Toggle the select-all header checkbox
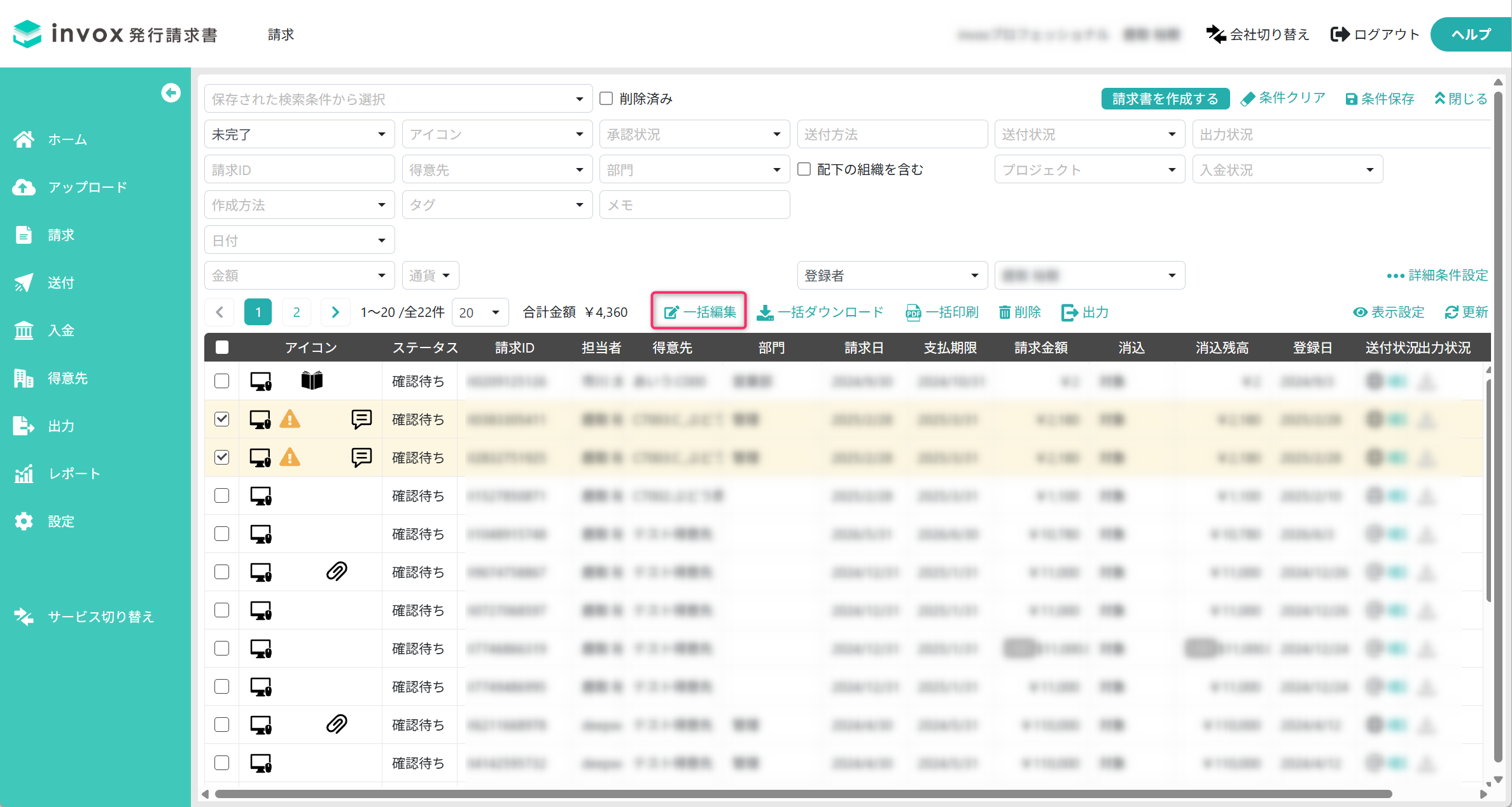The height and width of the screenshot is (807, 1512). click(222, 347)
